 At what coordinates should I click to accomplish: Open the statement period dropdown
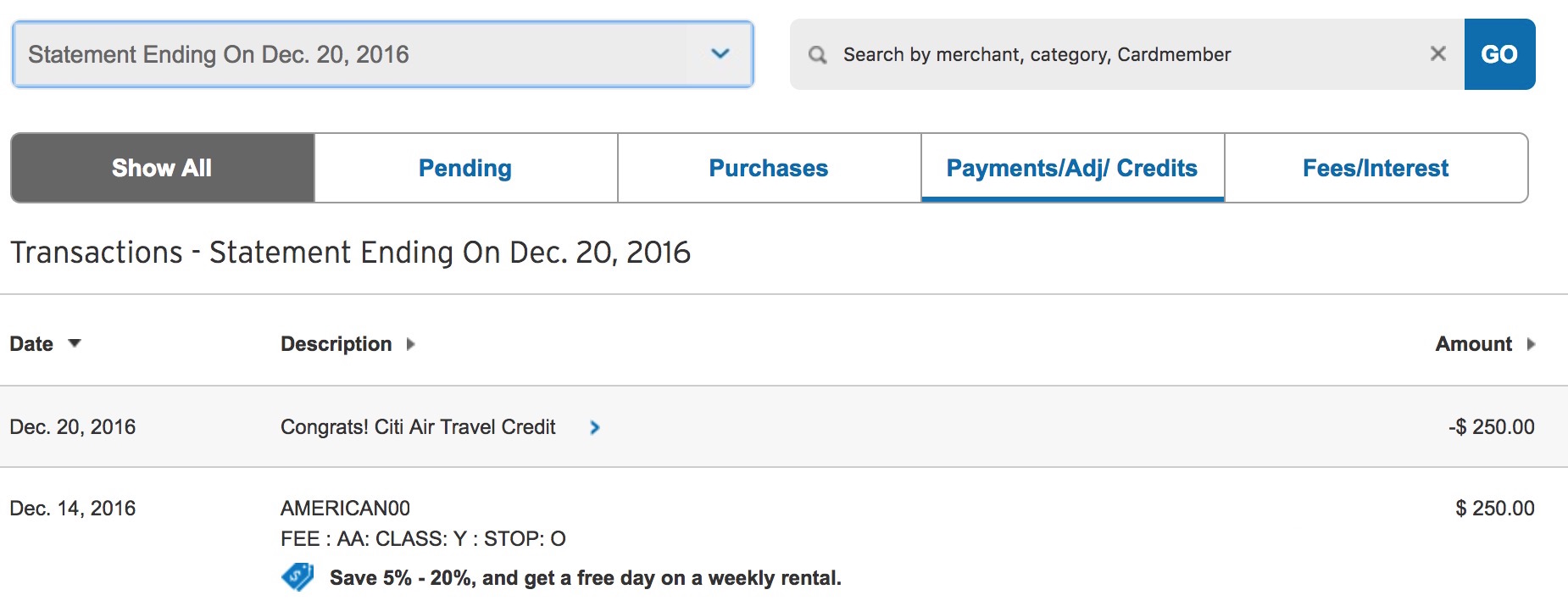point(356,54)
